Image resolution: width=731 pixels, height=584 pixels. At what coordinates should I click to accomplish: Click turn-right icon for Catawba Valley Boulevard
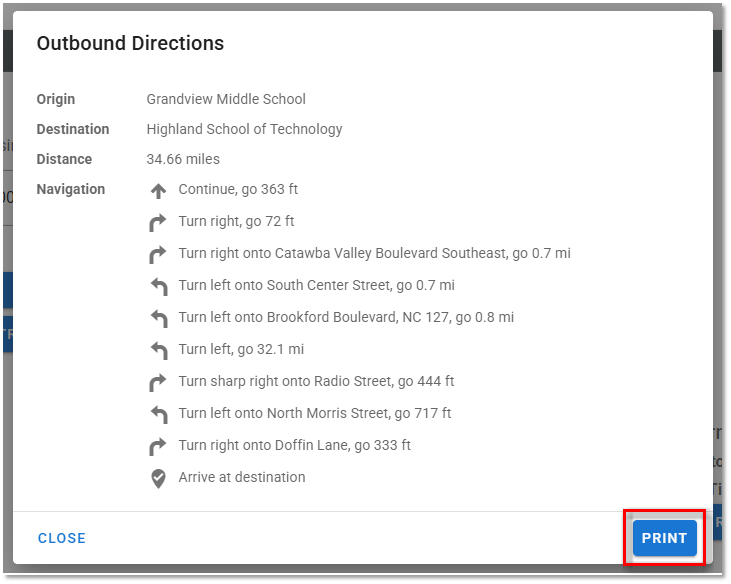158,254
